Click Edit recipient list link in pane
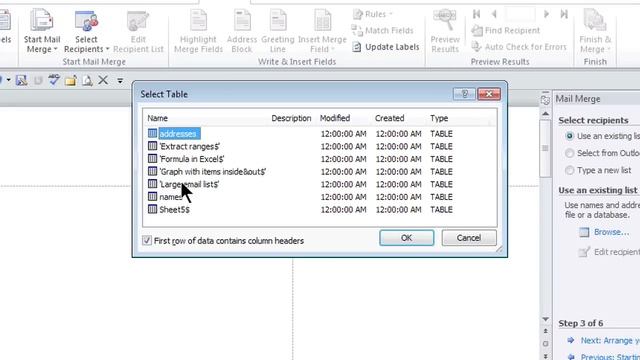This screenshot has width=640, height=360. tap(617, 252)
